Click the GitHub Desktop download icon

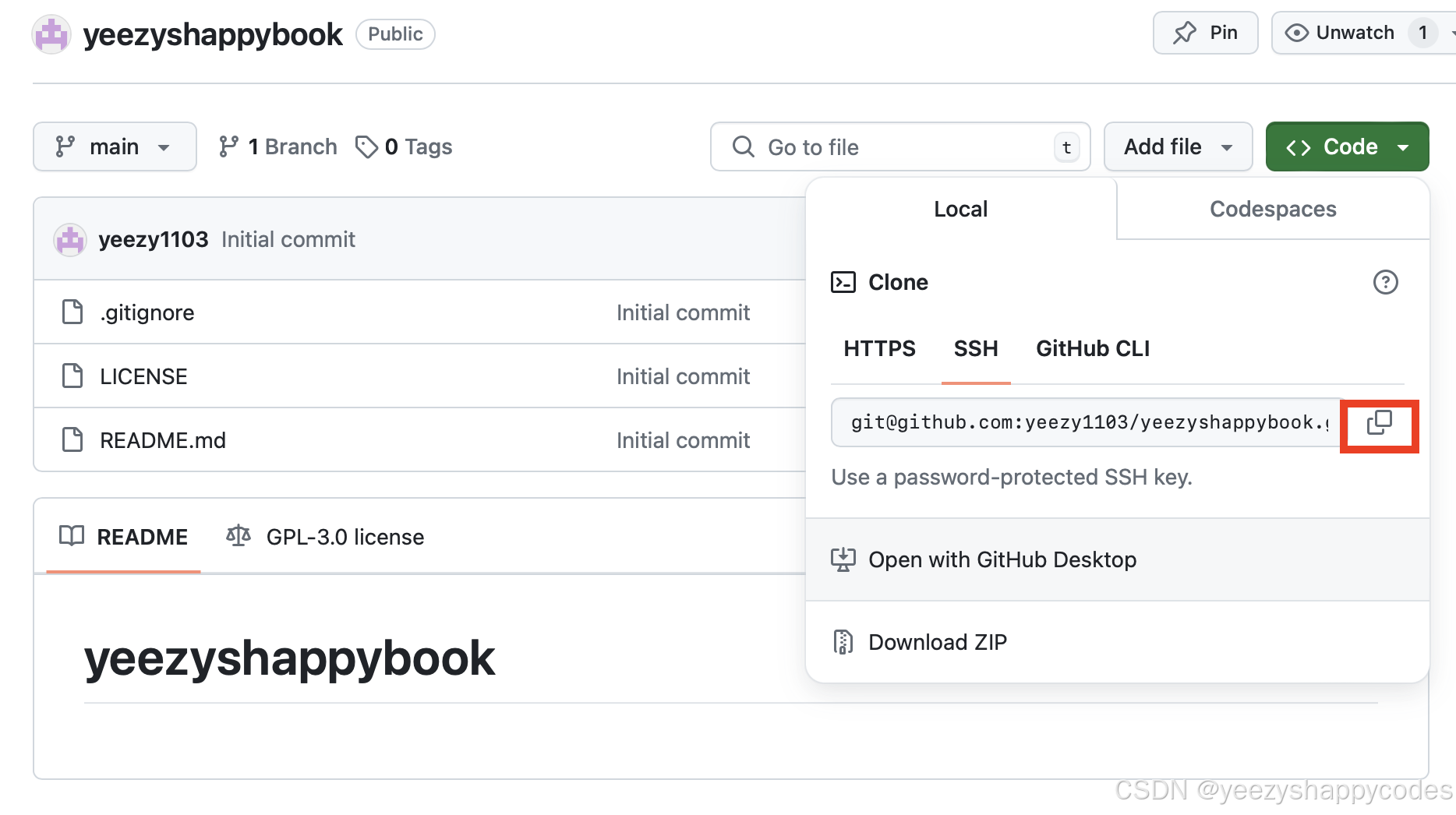pos(843,559)
